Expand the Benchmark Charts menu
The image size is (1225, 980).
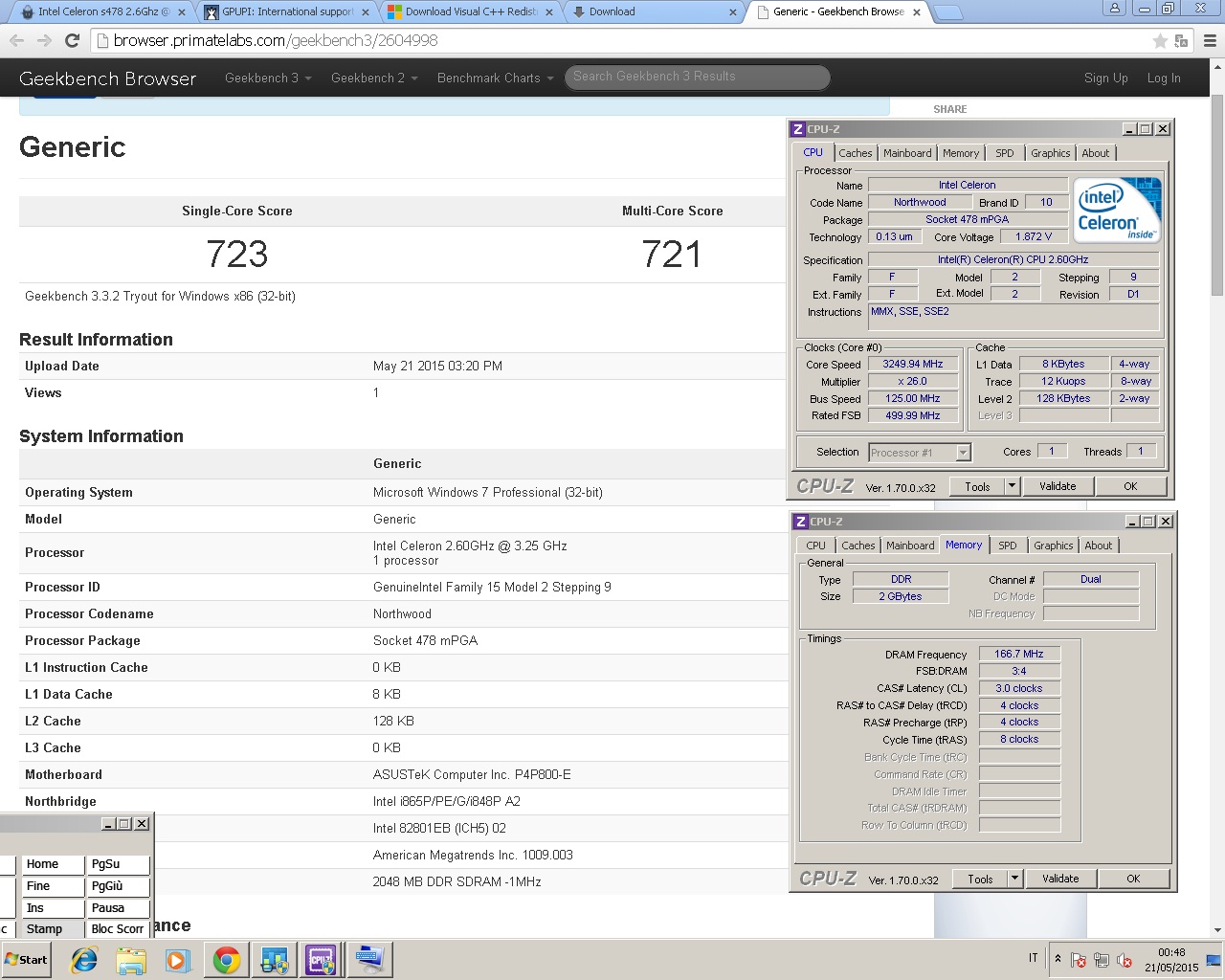[x=496, y=78]
